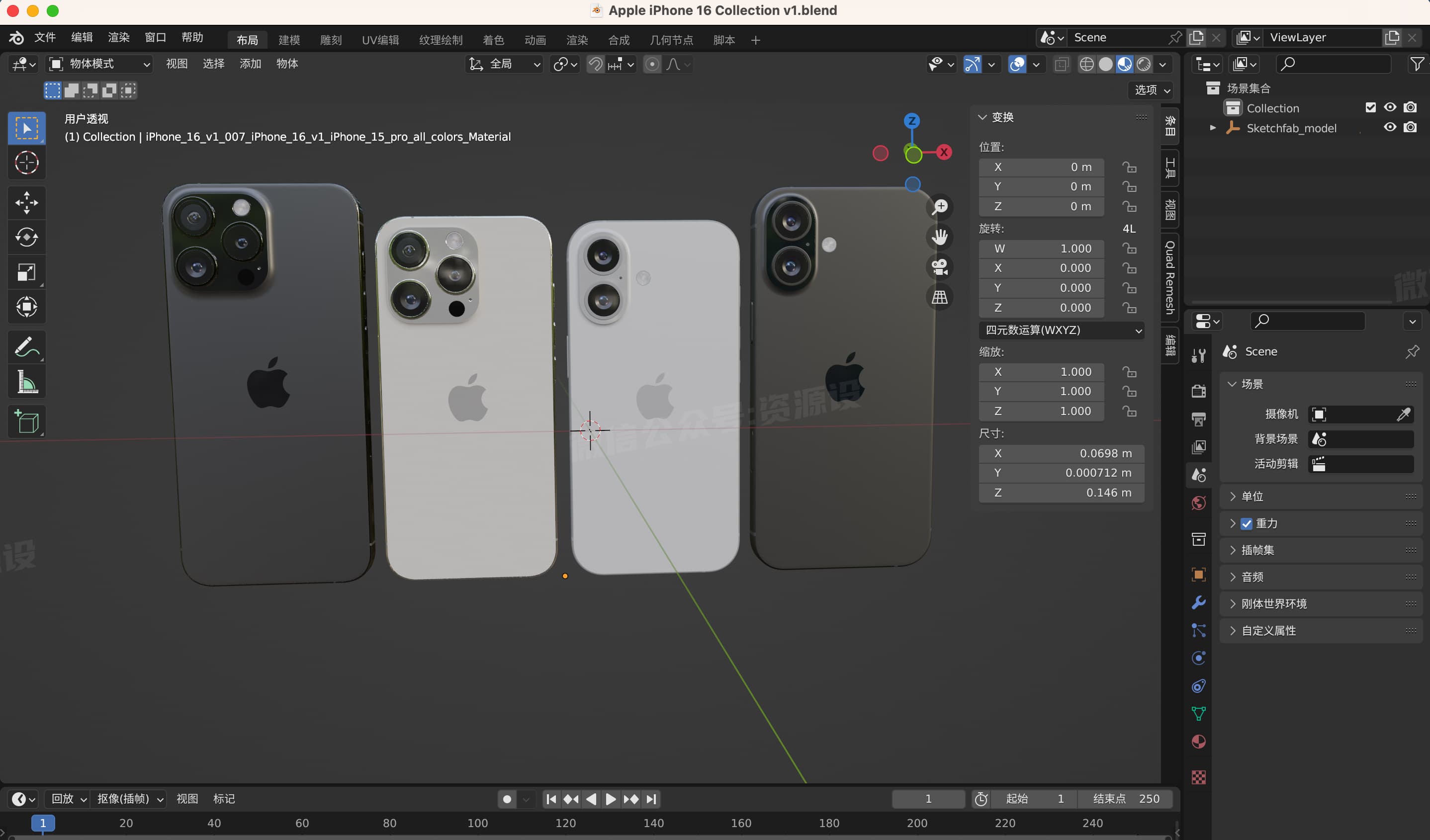This screenshot has width=1430, height=840.
Task: Select the Measure tool
Action: [x=27, y=382]
